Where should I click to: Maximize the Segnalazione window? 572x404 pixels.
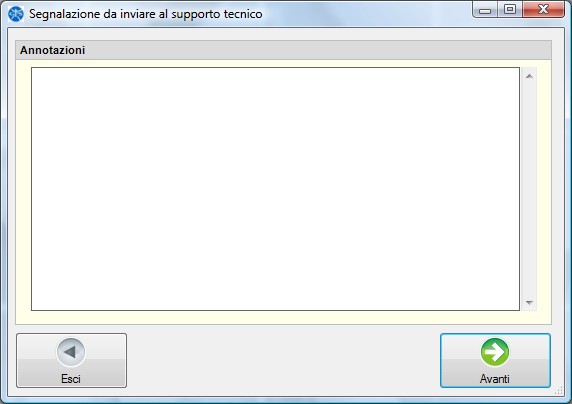tap(510, 10)
